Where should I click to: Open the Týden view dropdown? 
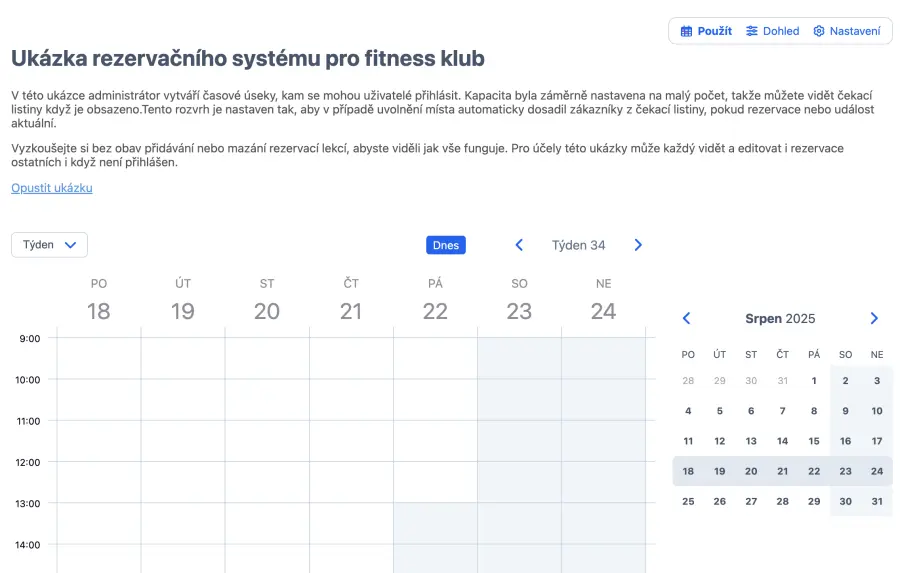pos(49,245)
